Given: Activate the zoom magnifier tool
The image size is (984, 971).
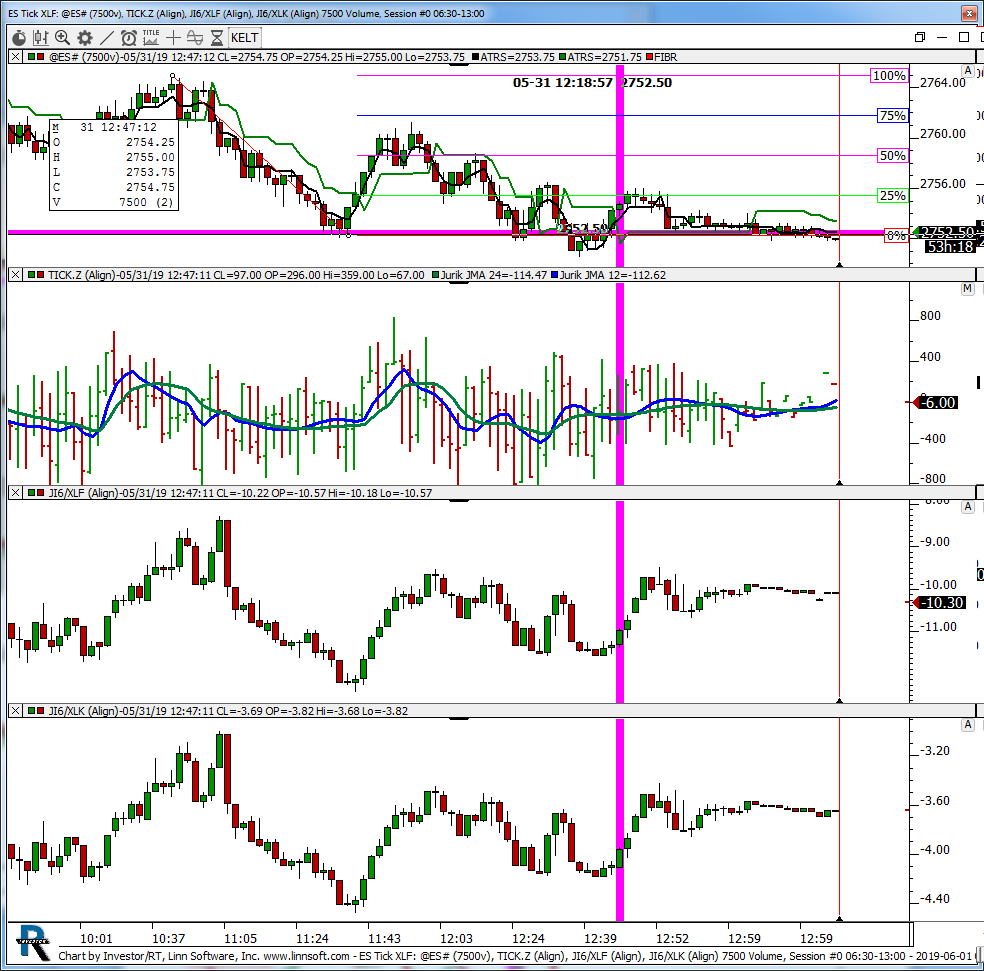Looking at the screenshot, I should [62, 38].
